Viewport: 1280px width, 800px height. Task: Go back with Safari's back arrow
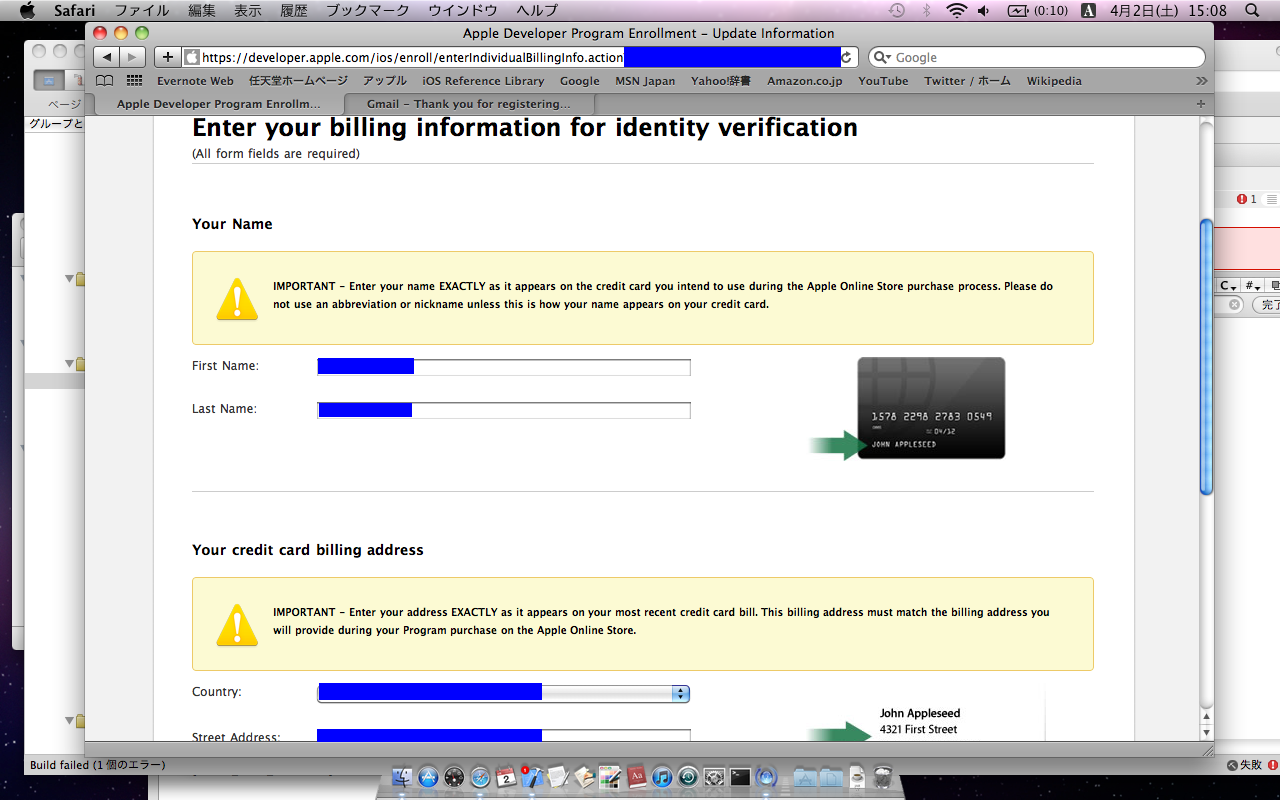108,57
